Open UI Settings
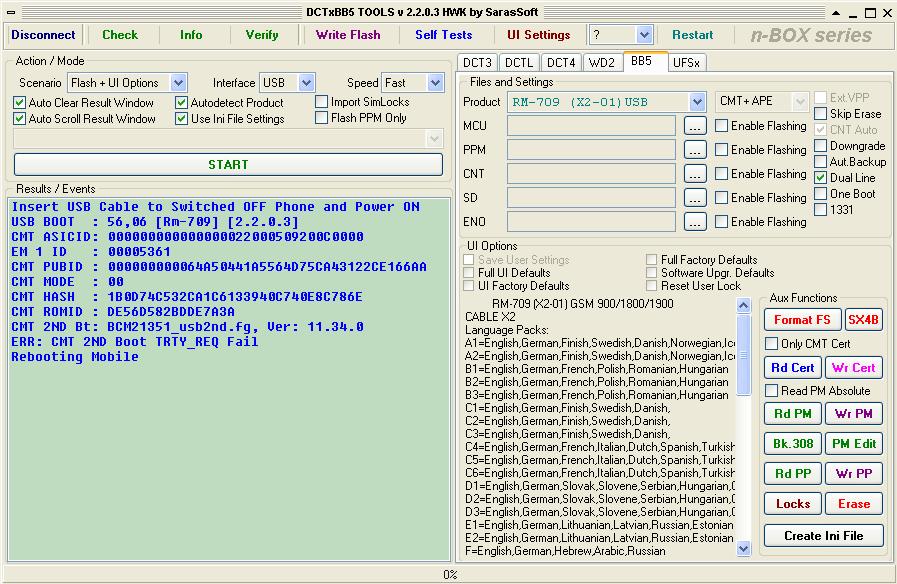The width and height of the screenshot is (897, 584). (x=538, y=35)
